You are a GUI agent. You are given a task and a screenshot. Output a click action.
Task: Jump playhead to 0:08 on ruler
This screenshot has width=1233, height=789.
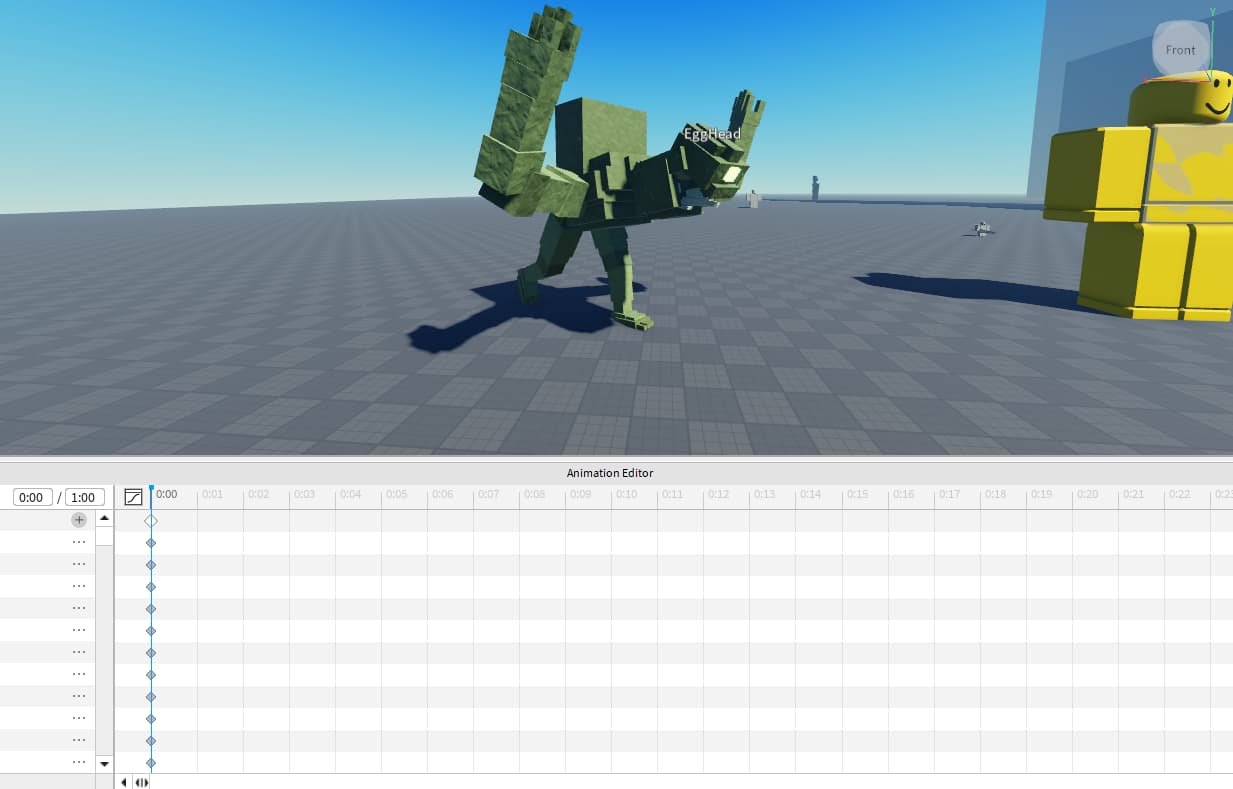[534, 494]
